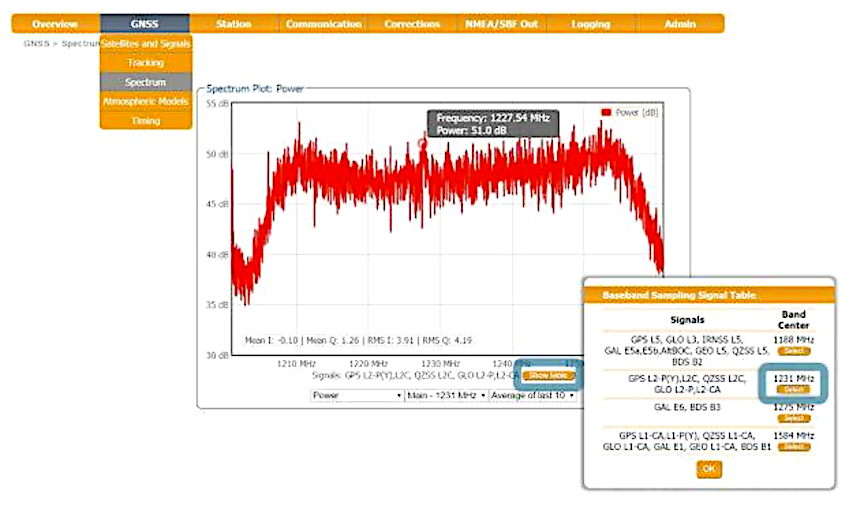Image resolution: width=864 pixels, height=506 pixels.
Task: Select Spectrum in the GNSS submenu
Action: click(x=145, y=82)
